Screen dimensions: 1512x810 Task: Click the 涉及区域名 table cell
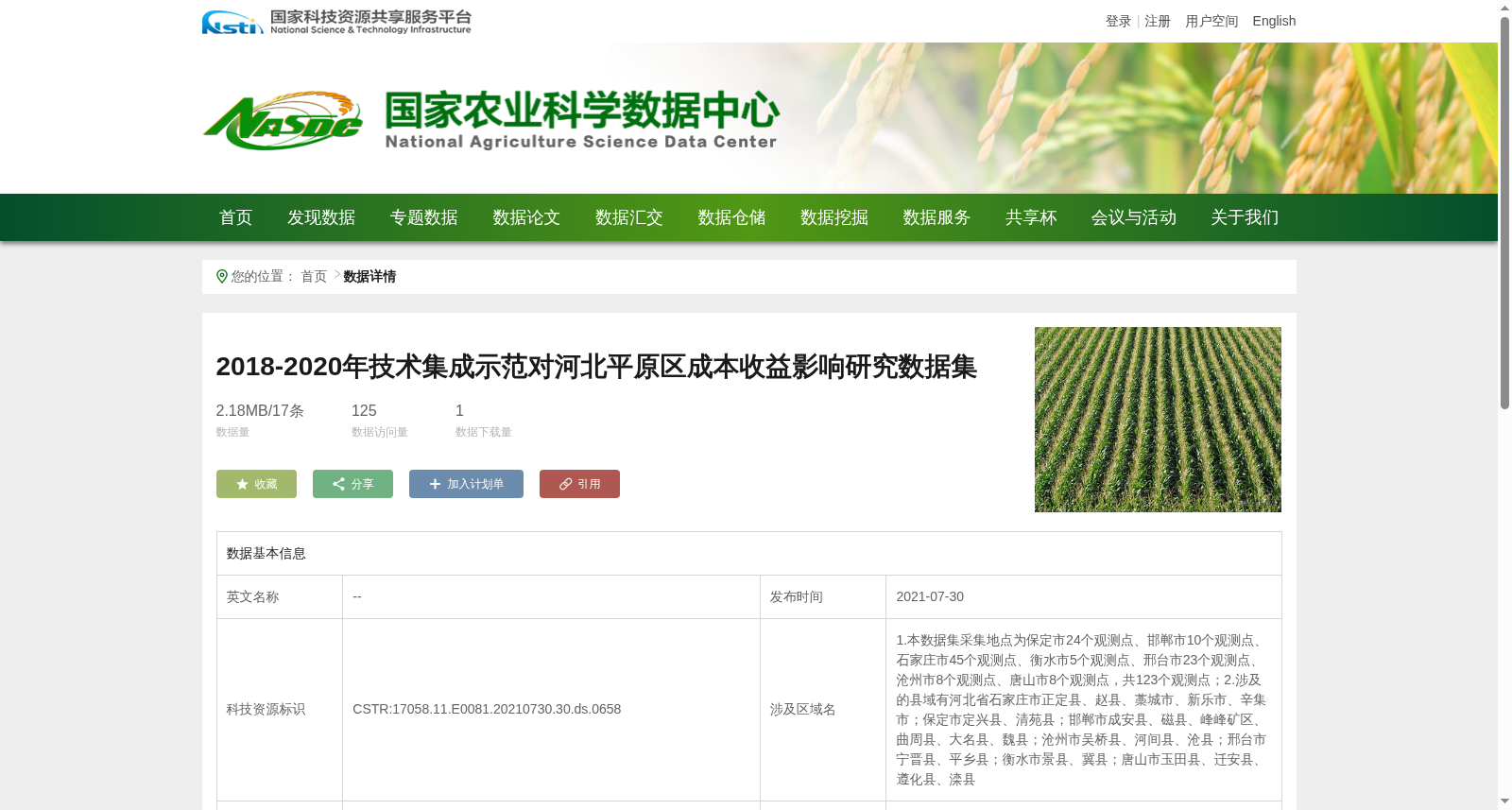(823, 710)
